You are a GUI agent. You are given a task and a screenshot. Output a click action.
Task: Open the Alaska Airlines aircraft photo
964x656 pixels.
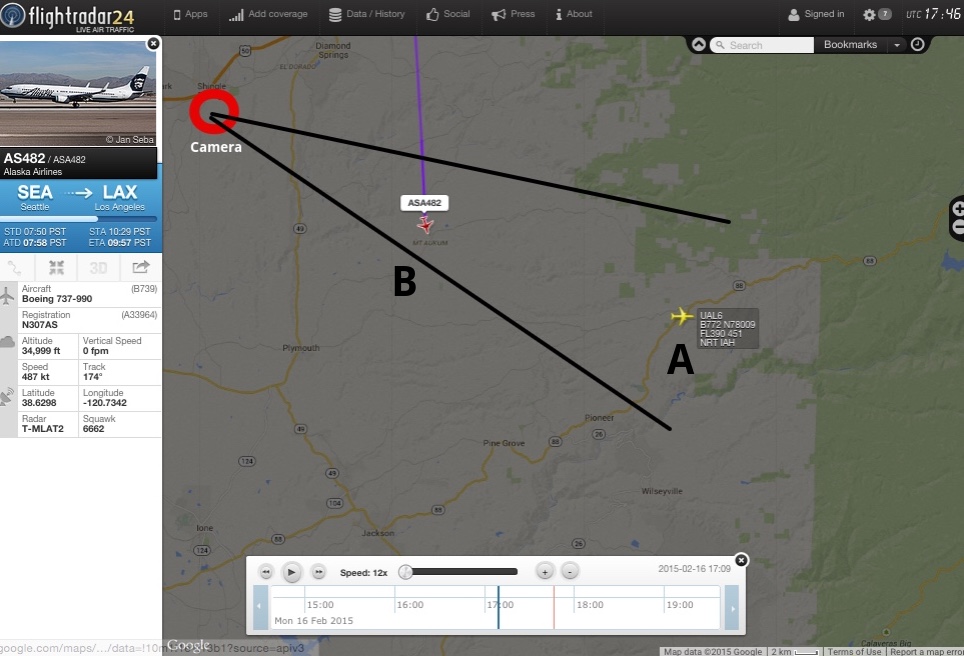point(78,93)
